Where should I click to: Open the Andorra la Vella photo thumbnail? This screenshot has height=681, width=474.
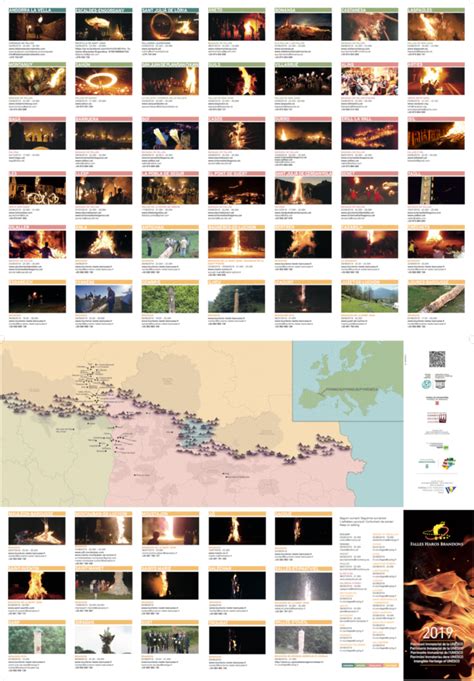click(37, 27)
